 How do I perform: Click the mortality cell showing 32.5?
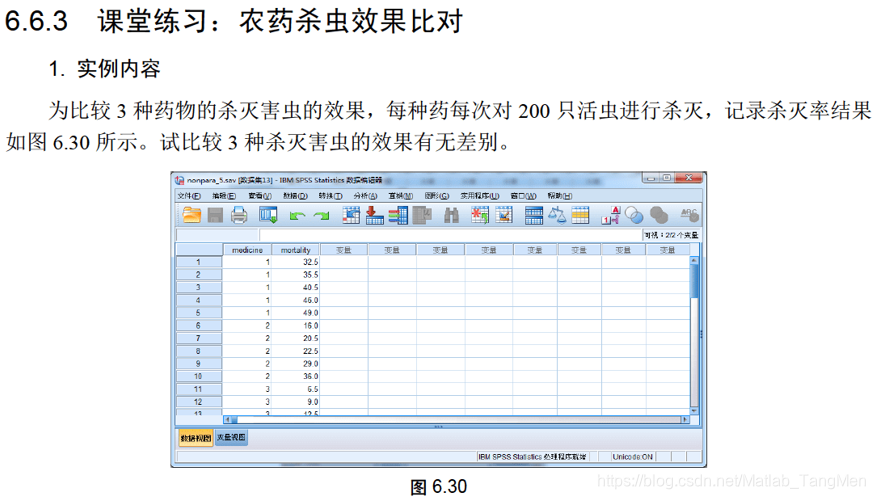295,262
